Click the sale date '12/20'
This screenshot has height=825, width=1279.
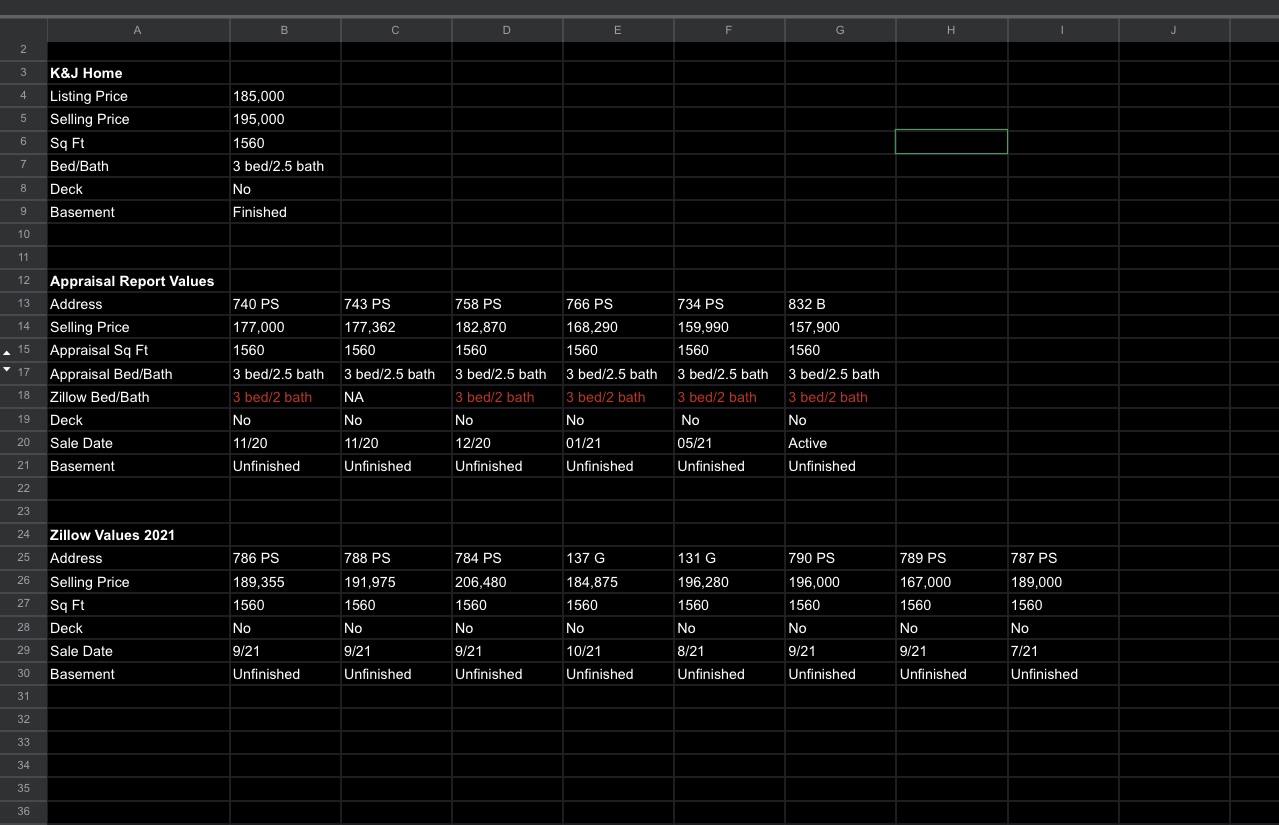[507, 443]
